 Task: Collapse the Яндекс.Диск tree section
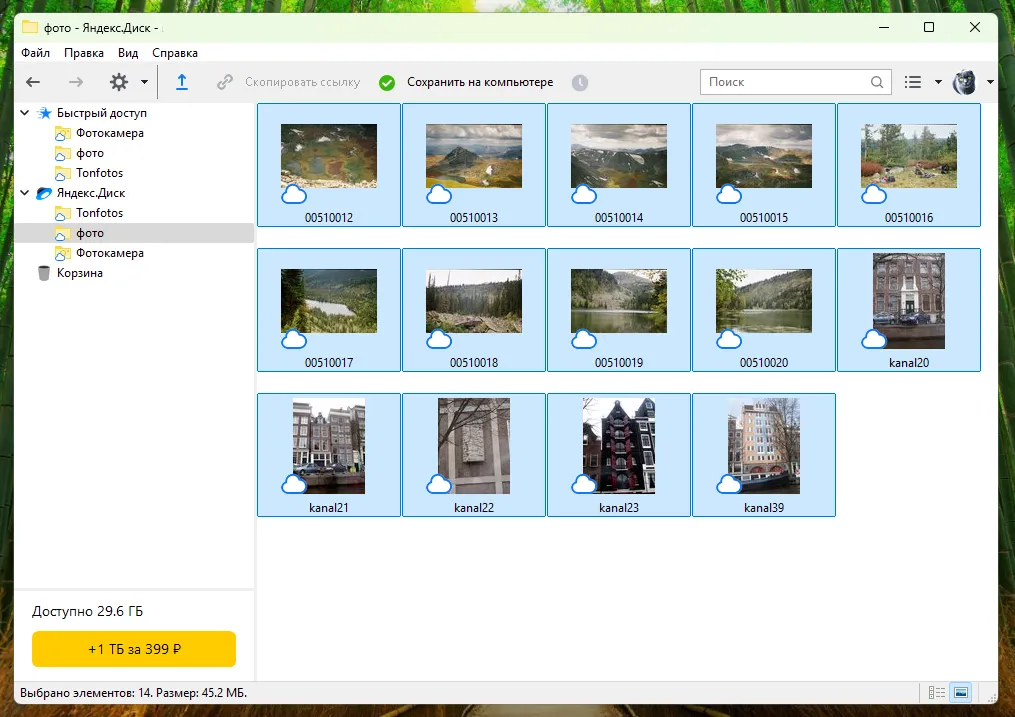pos(24,193)
